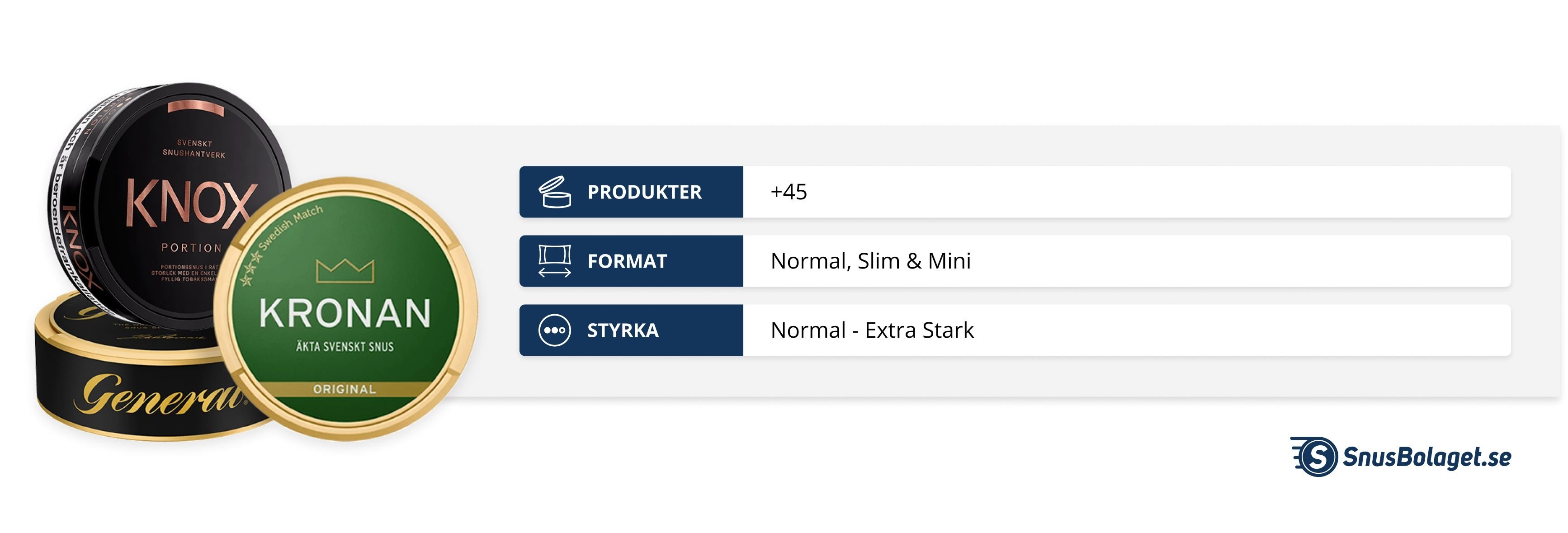This screenshot has height=533, width=1568.
Task: Select the STYRKA label
Action: (623, 330)
